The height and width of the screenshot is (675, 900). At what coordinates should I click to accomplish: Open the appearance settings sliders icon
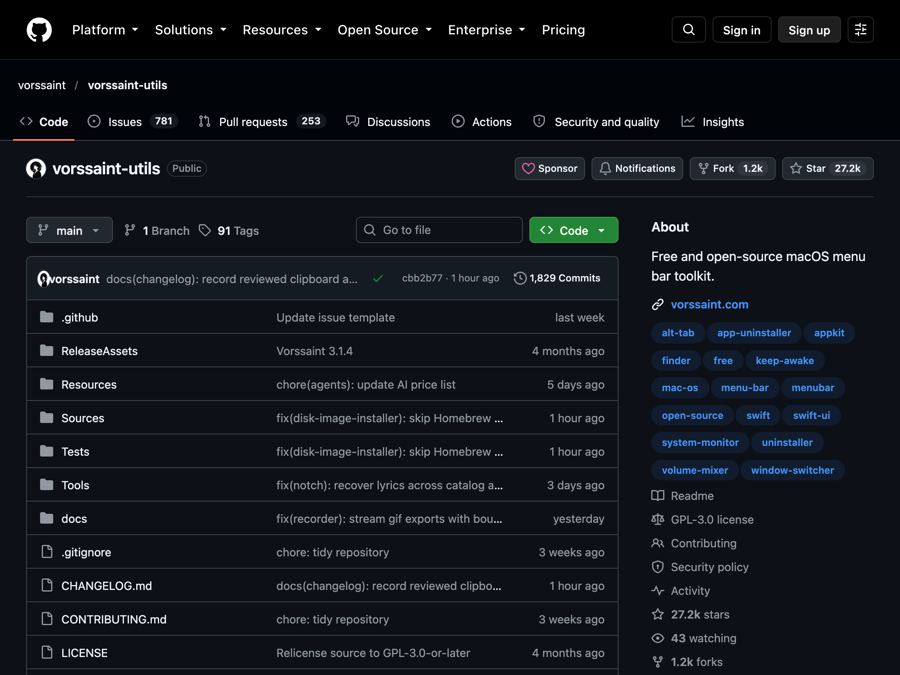860,30
